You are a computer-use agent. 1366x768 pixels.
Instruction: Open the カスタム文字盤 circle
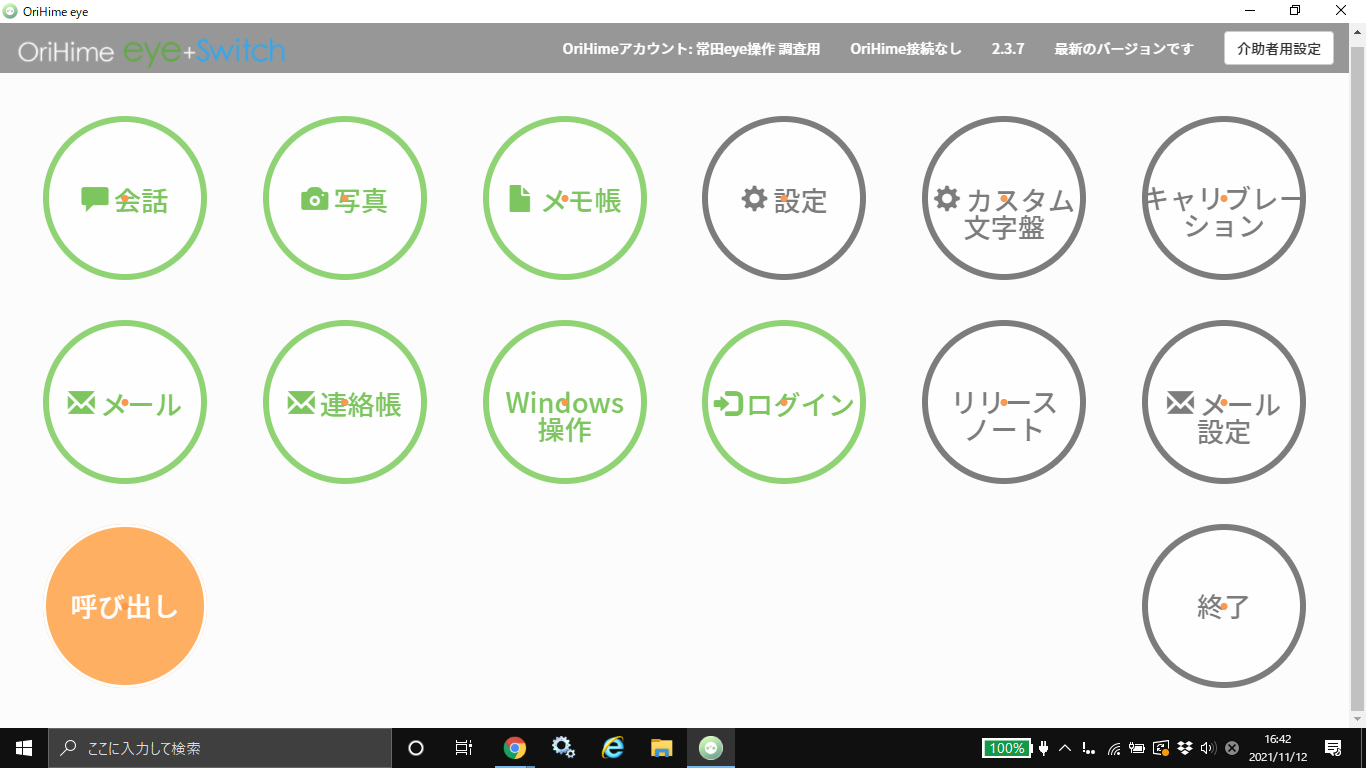[1004, 199]
